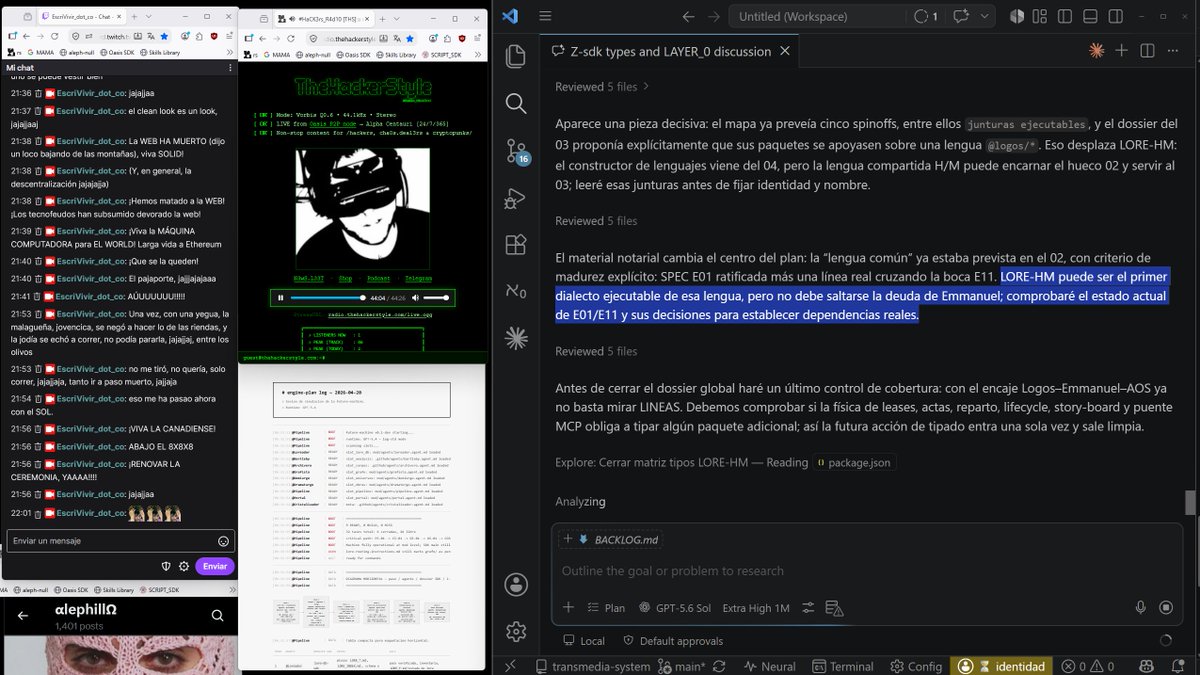Open the emoji picker in Twitch chat
The width and height of the screenshot is (1200, 675).
[x=223, y=540]
